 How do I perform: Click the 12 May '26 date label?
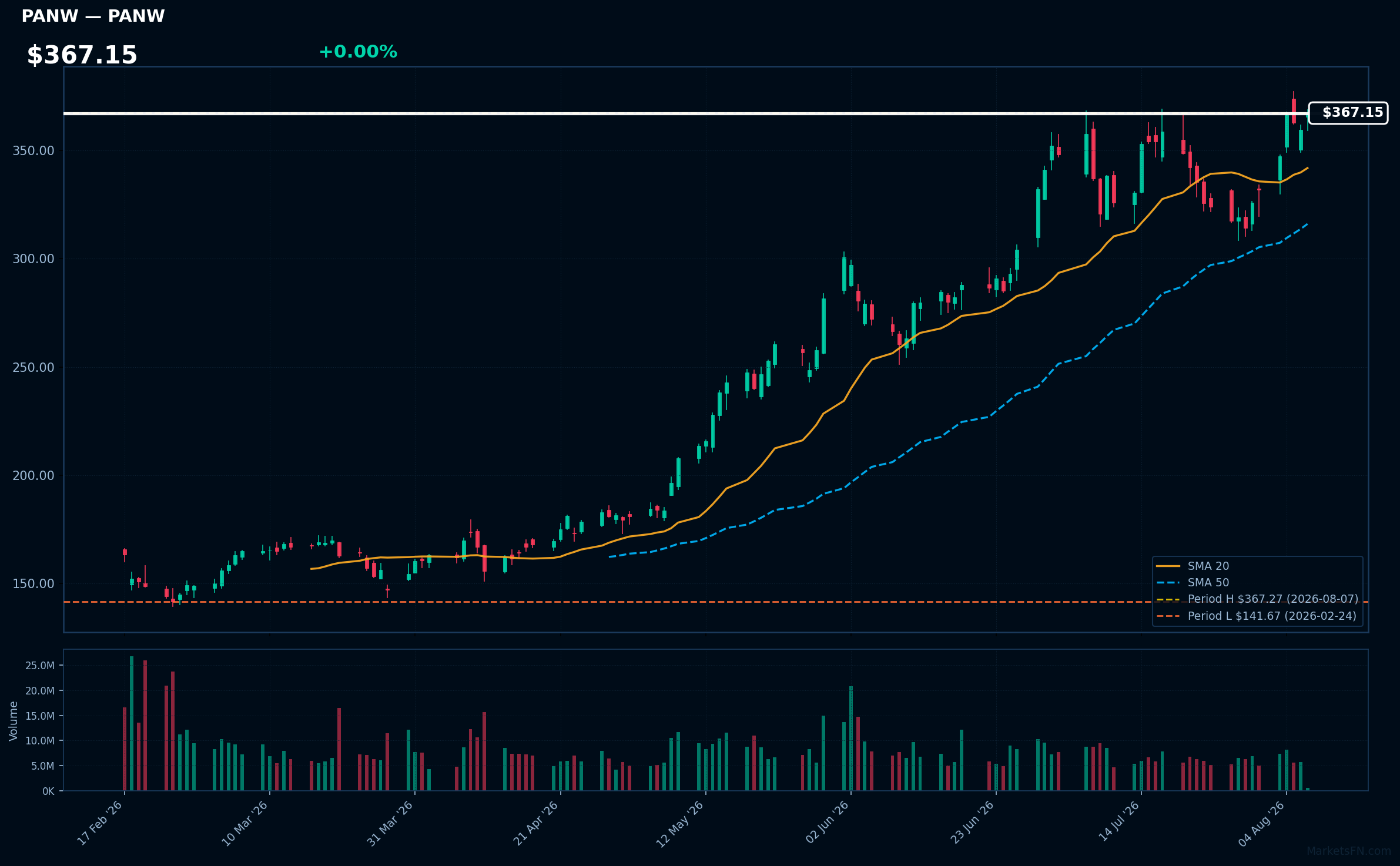(680, 824)
